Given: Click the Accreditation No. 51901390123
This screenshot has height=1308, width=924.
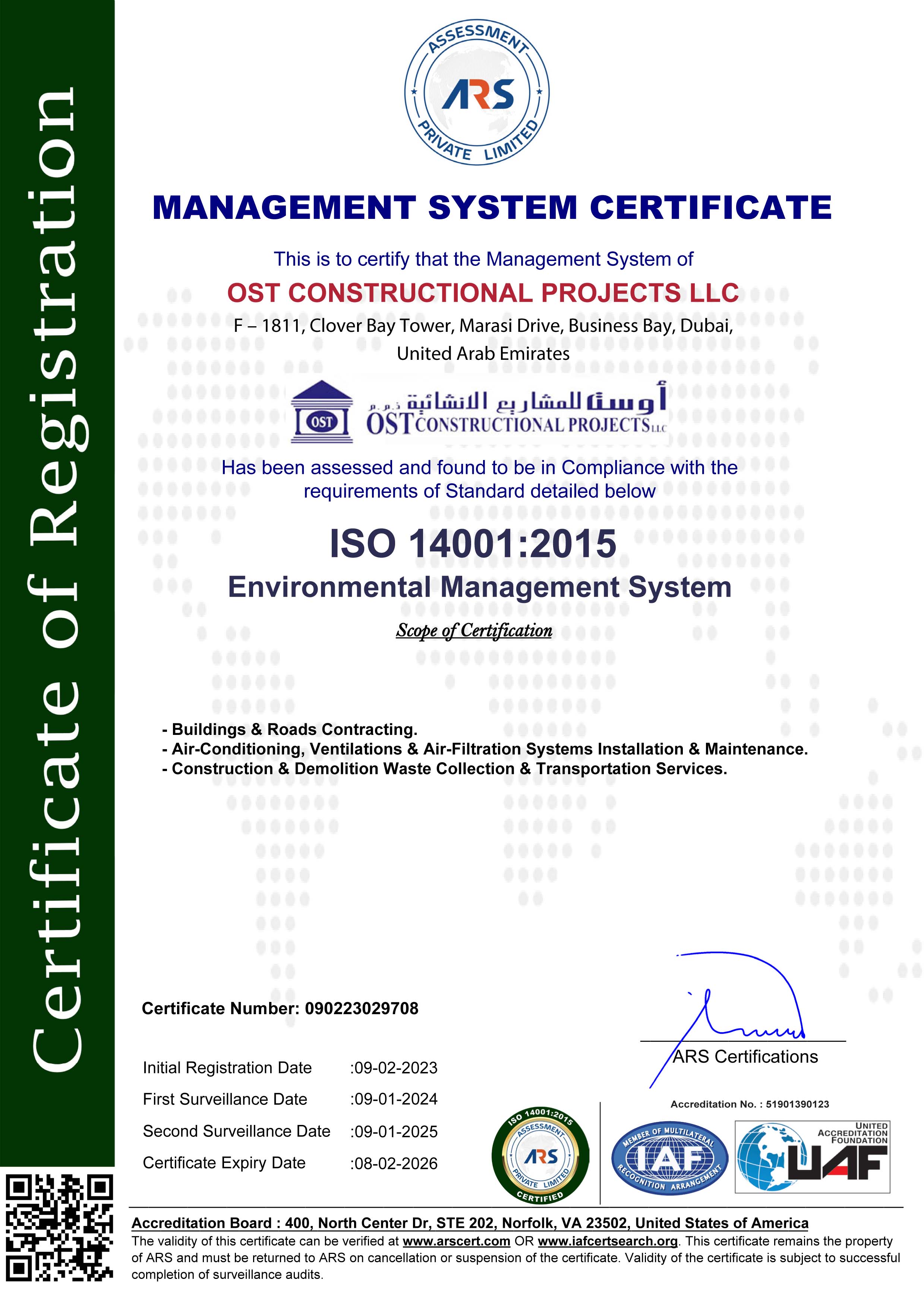Looking at the screenshot, I should 750,1104.
